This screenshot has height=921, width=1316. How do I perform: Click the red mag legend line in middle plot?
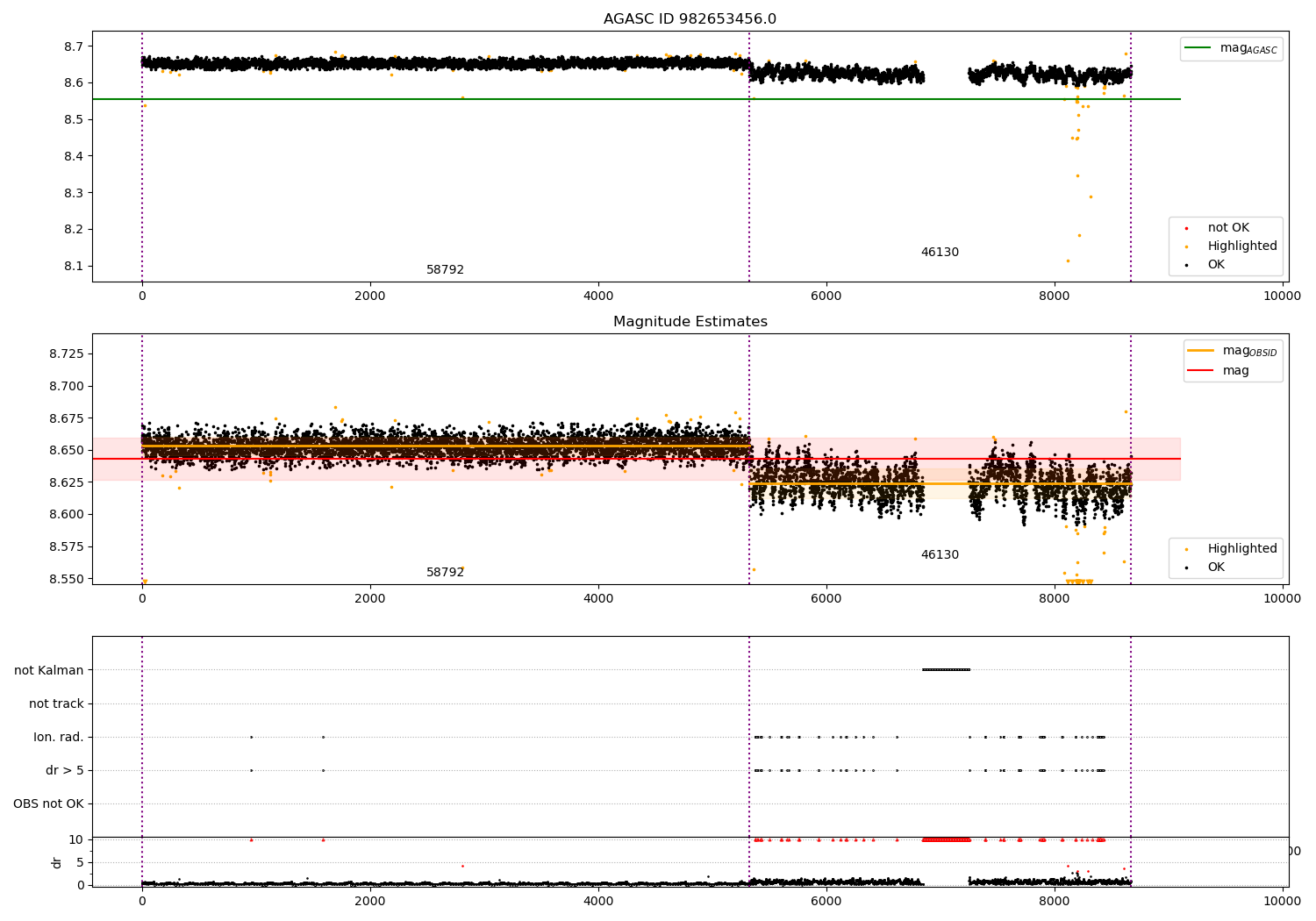click(x=1200, y=370)
